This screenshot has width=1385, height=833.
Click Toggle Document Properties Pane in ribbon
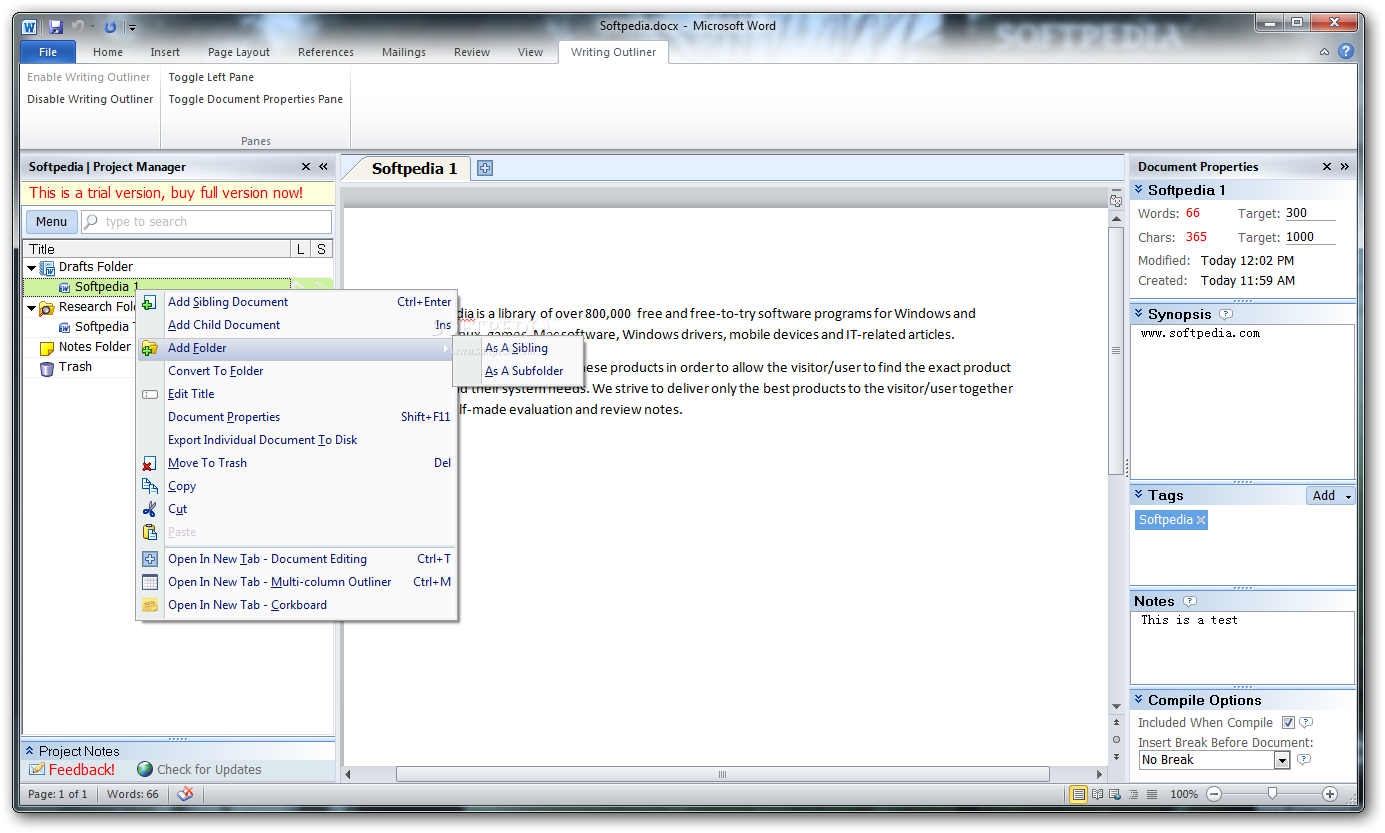tap(255, 99)
